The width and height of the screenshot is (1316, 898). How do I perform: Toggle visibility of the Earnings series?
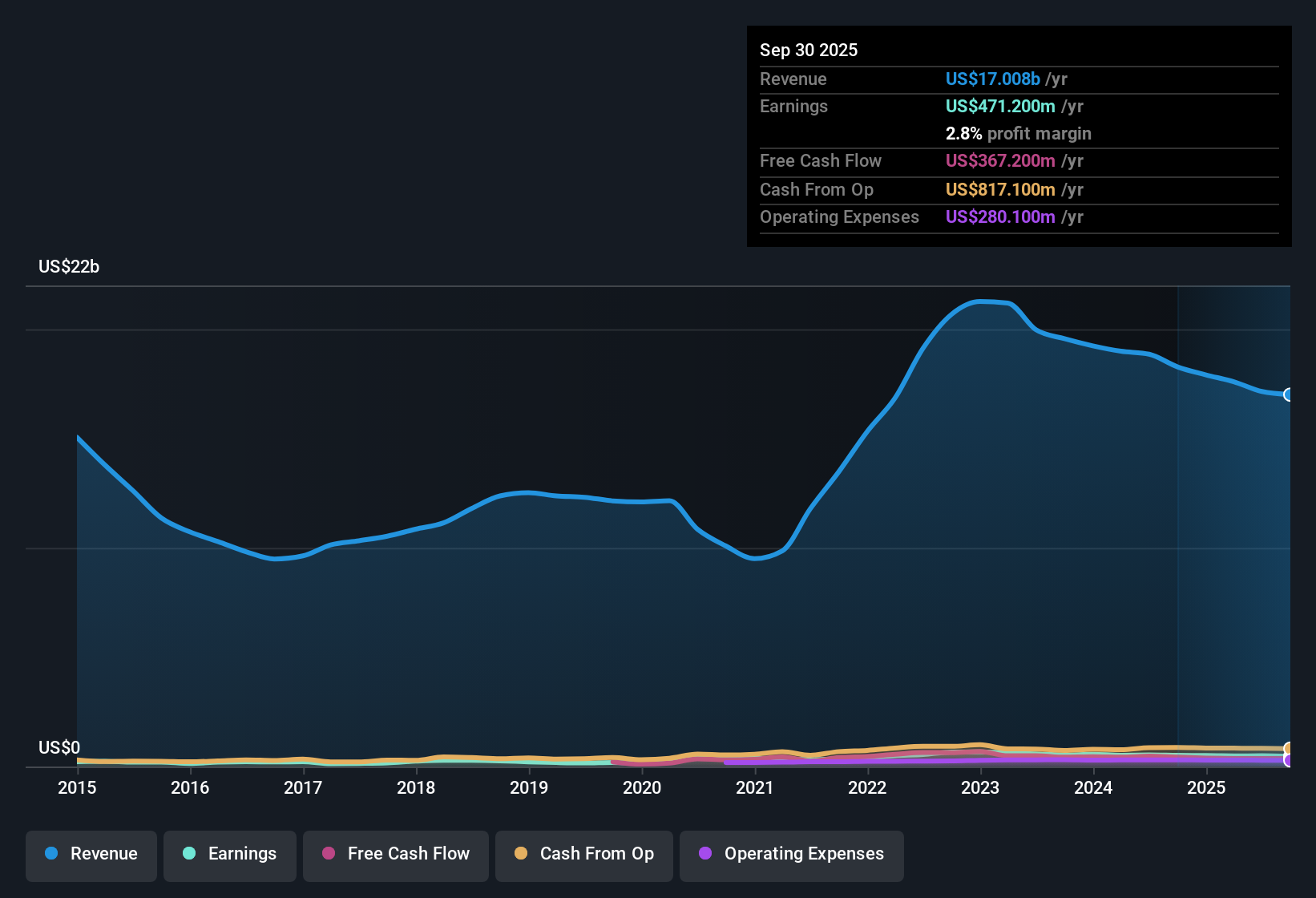pos(230,854)
